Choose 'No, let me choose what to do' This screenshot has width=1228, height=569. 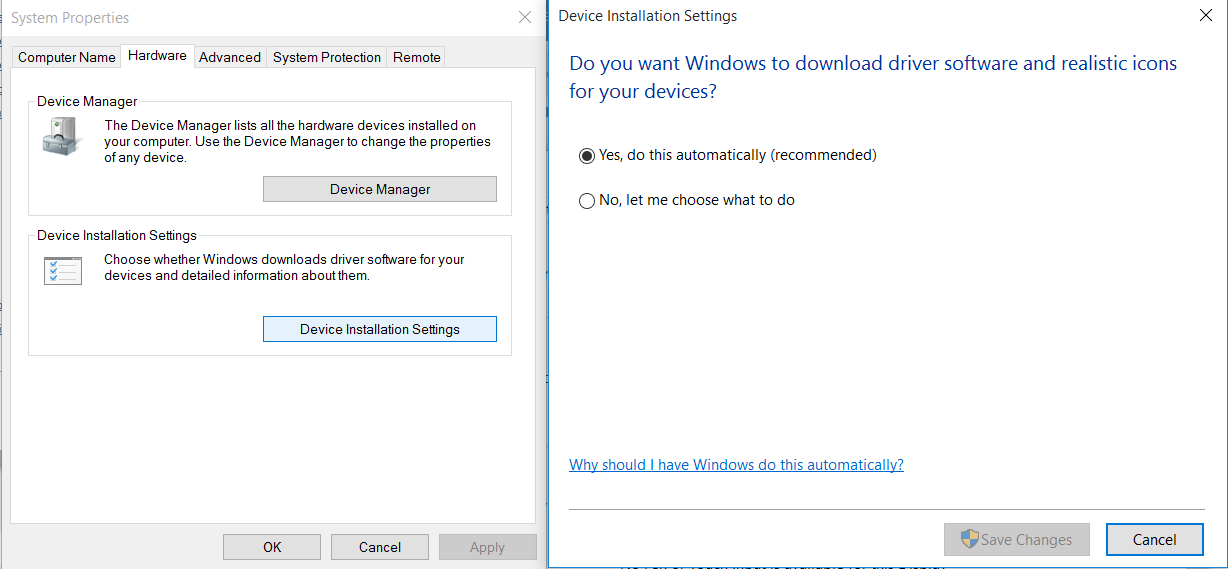[687, 200]
